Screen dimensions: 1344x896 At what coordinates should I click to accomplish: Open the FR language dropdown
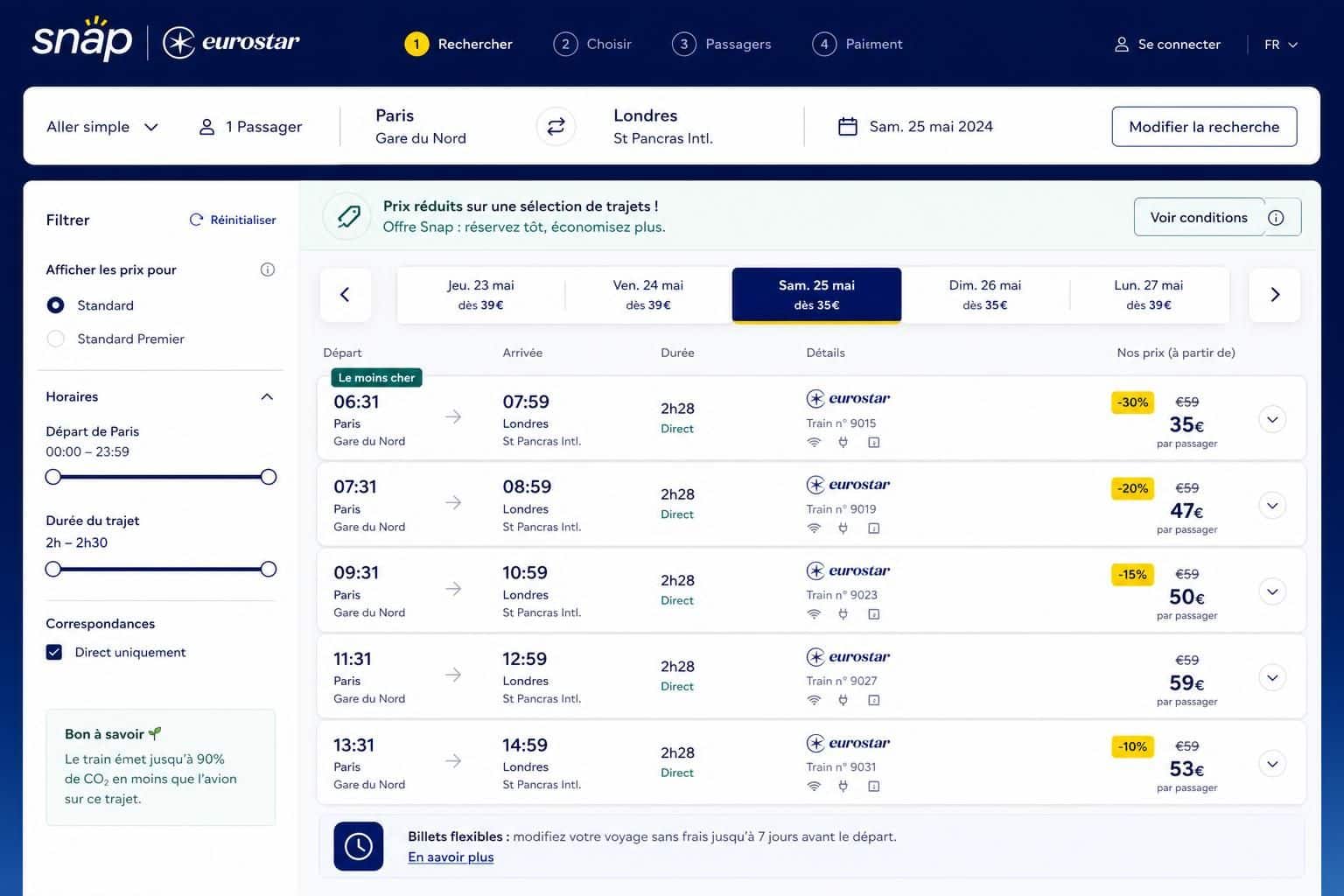click(1281, 45)
